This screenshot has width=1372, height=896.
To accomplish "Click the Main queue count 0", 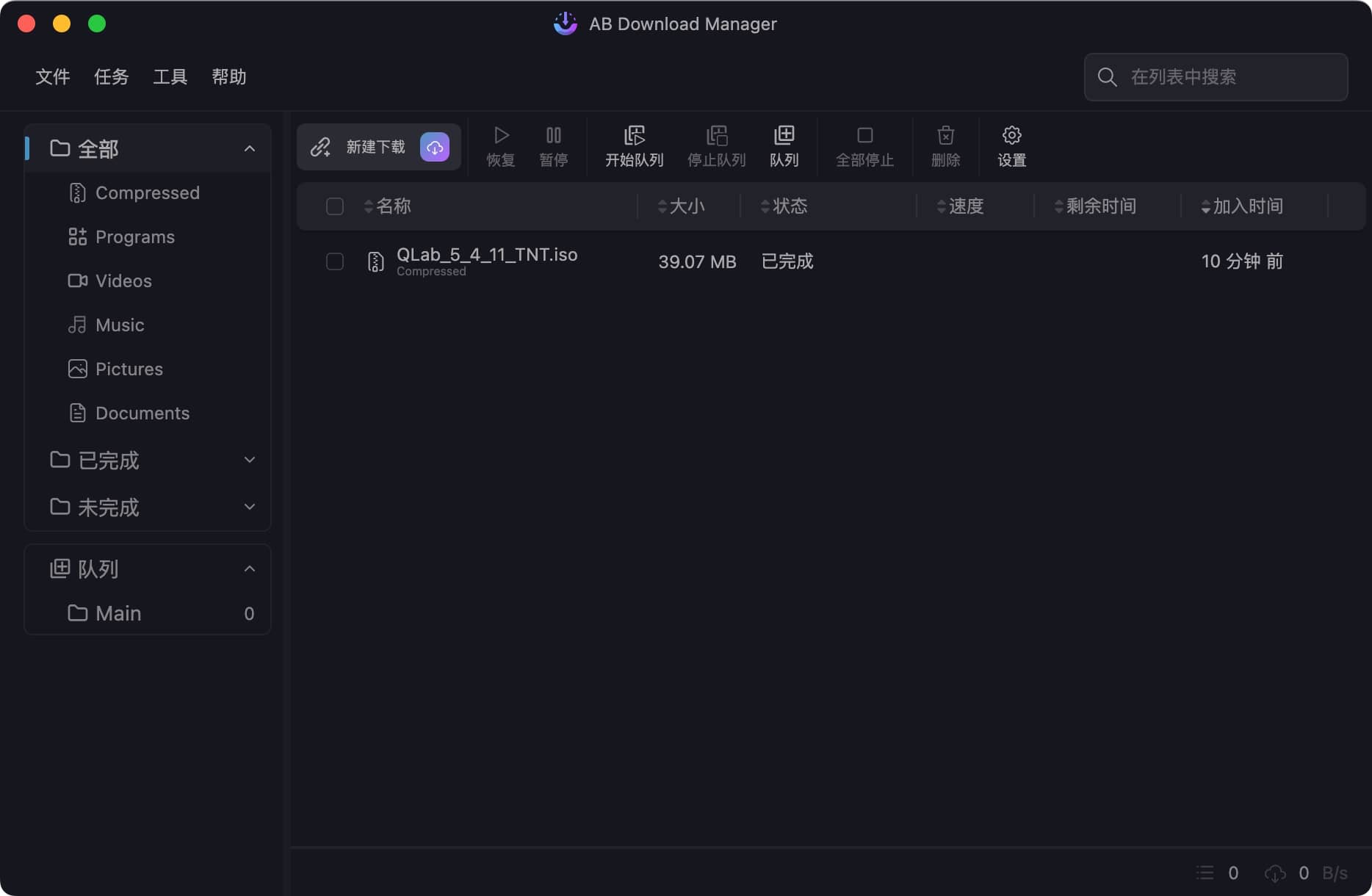I will point(249,613).
